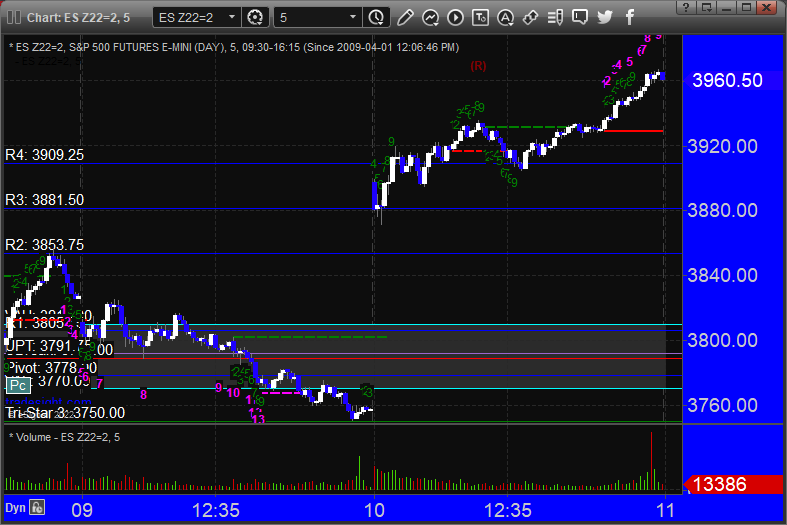Screen dimensions: 787x525
Task: Select the pencil drawing tool
Action: [x=405, y=18]
